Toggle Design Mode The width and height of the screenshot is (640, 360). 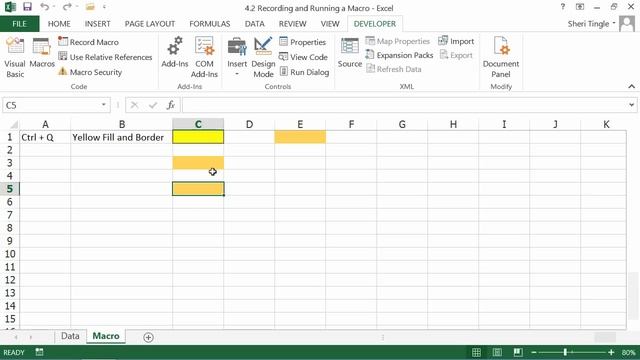tap(263, 57)
